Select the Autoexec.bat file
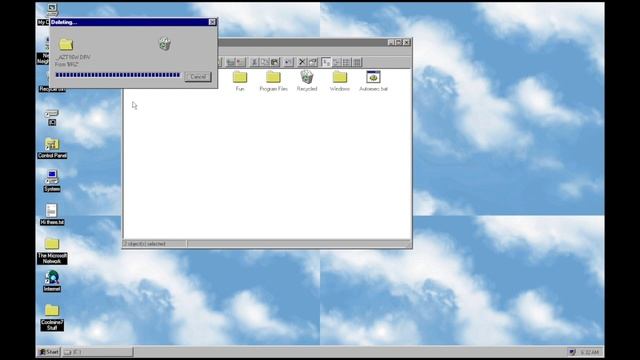This screenshot has height=360, width=640. (373, 80)
